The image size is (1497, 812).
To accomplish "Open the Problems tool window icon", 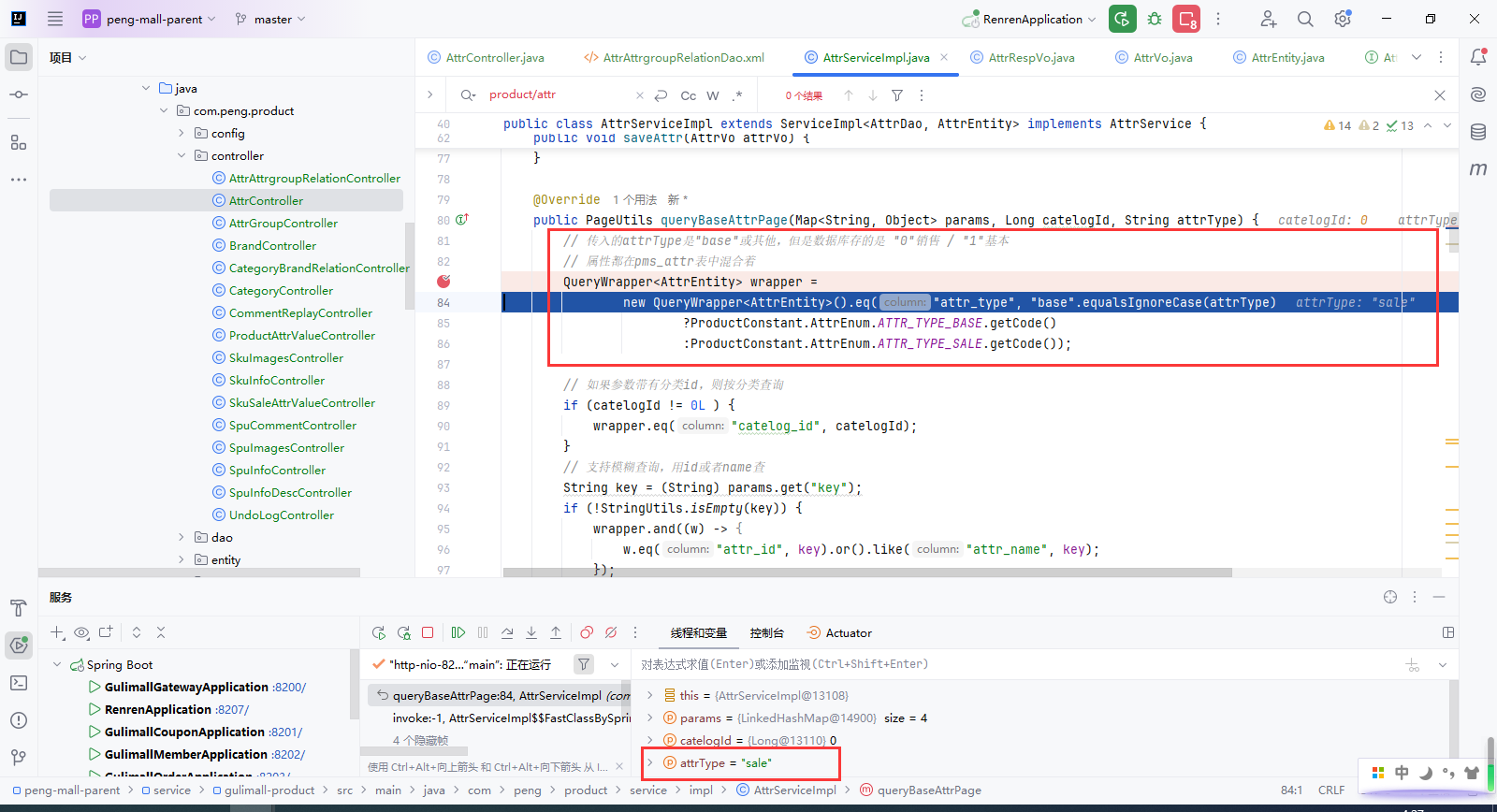I will (19, 720).
